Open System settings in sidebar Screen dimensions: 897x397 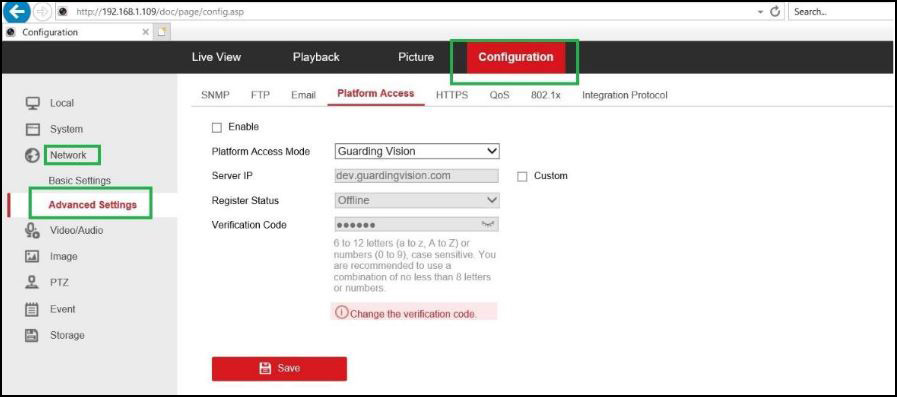point(66,129)
